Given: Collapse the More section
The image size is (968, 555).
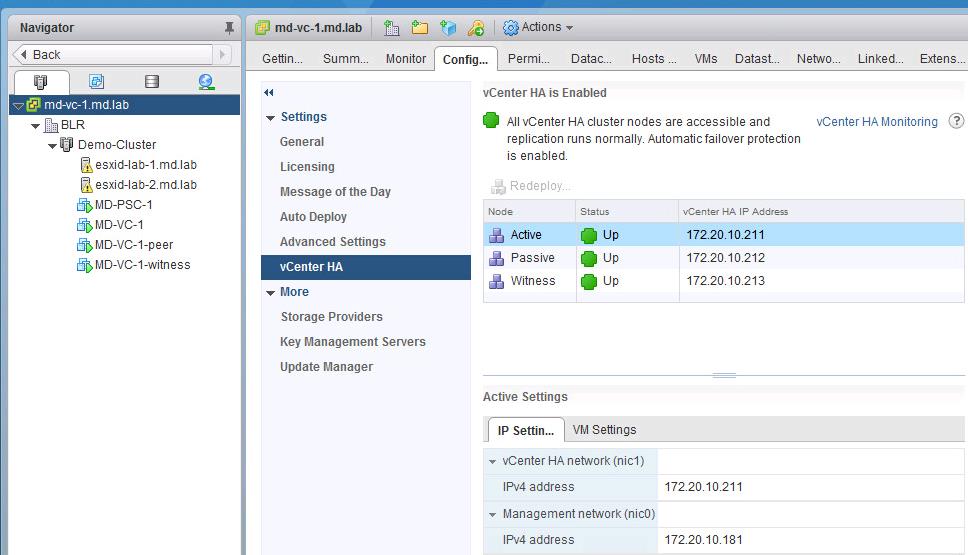Looking at the screenshot, I should tap(270, 293).
